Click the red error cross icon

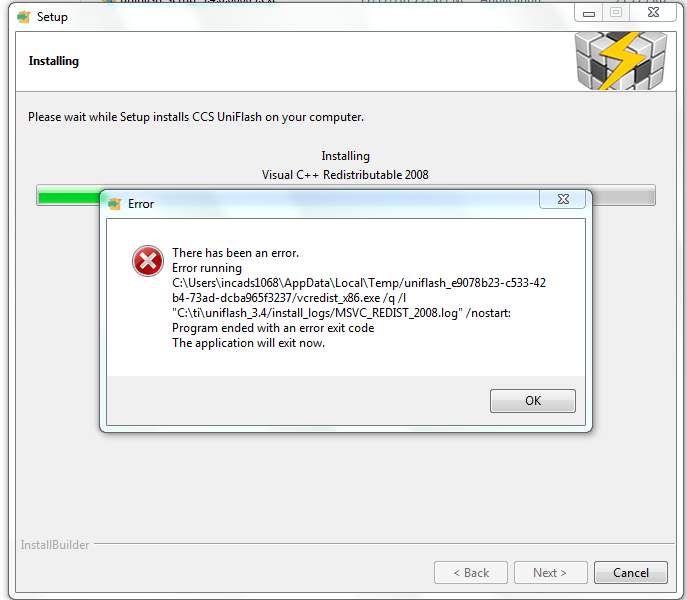point(148,261)
